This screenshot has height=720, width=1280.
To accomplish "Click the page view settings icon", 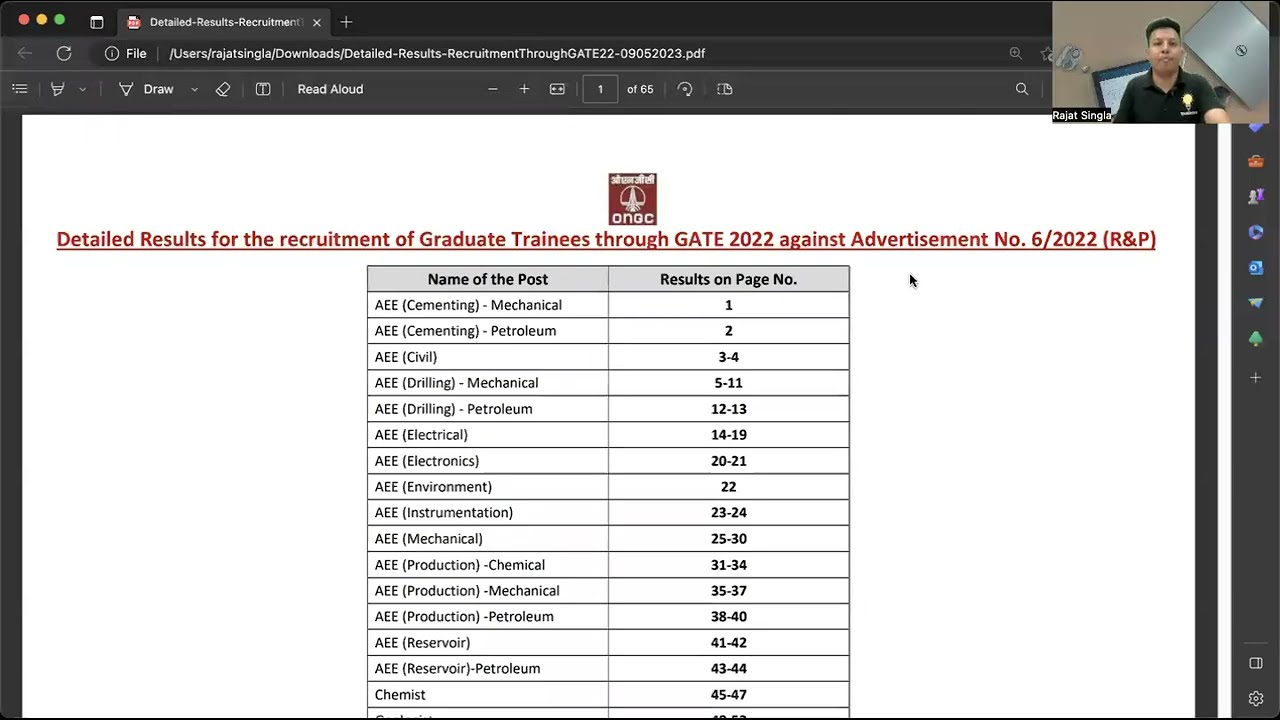I will [x=725, y=89].
